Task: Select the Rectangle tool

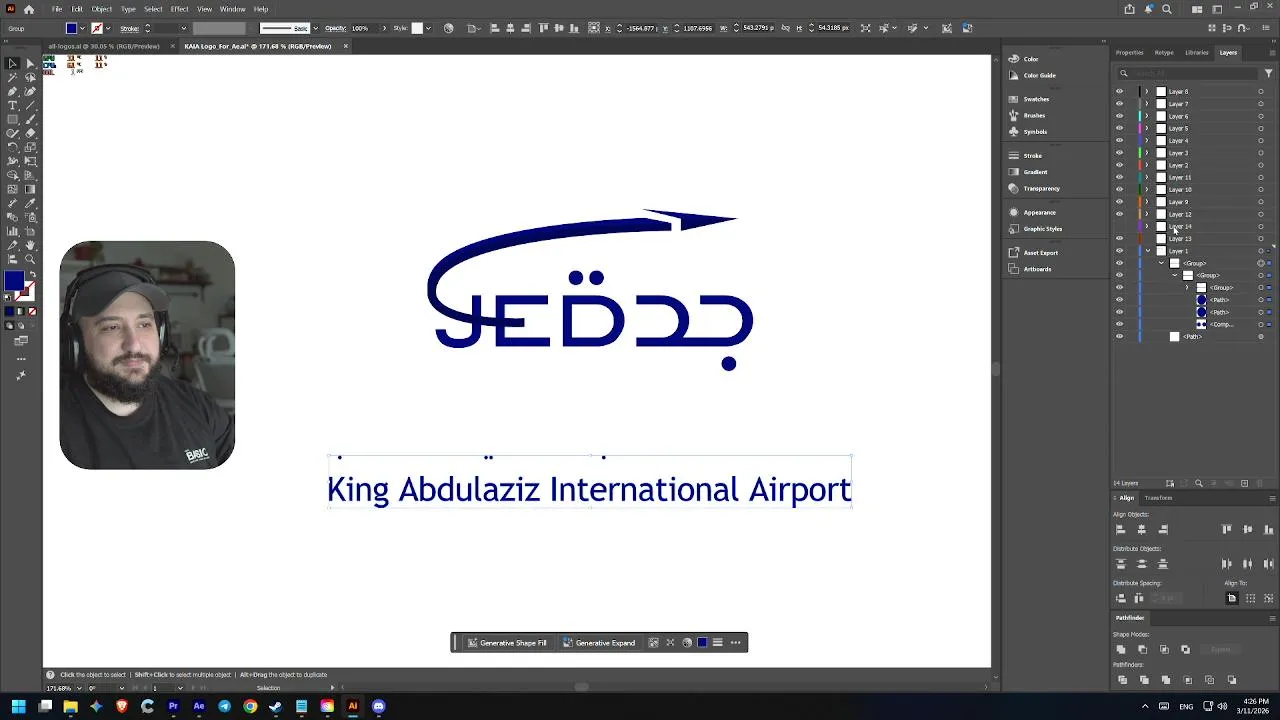Action: point(12,119)
